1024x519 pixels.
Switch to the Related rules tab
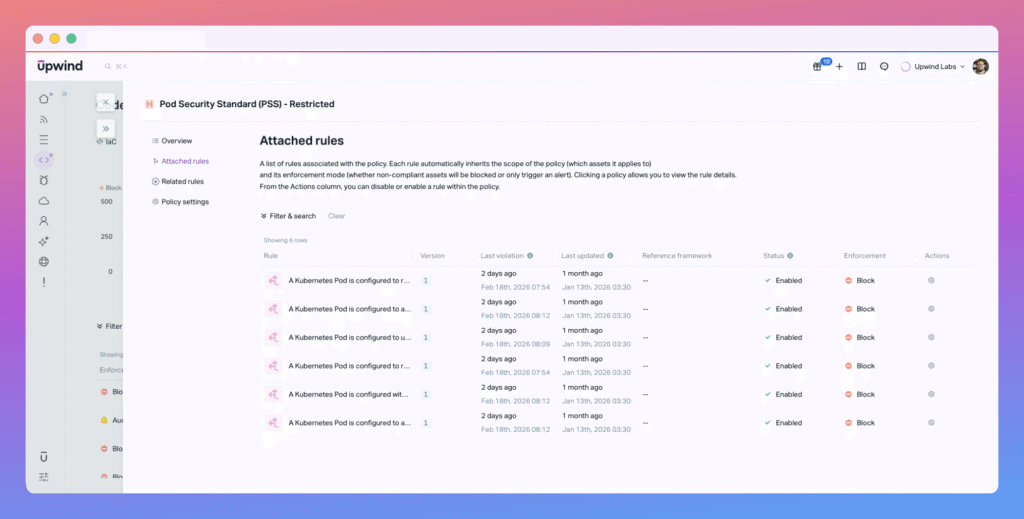click(182, 182)
